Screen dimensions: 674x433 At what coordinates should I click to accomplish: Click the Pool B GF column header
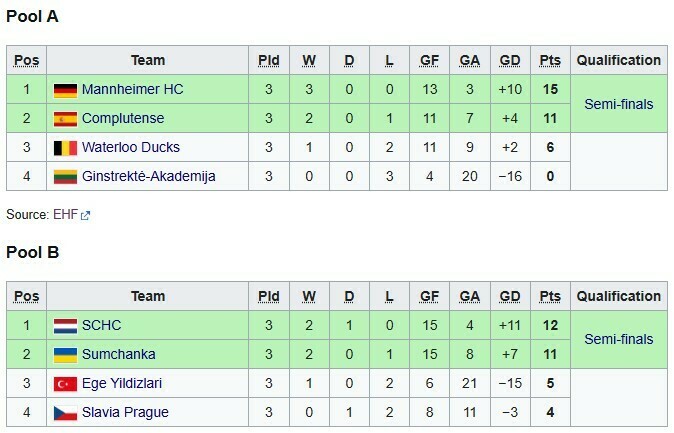point(430,297)
